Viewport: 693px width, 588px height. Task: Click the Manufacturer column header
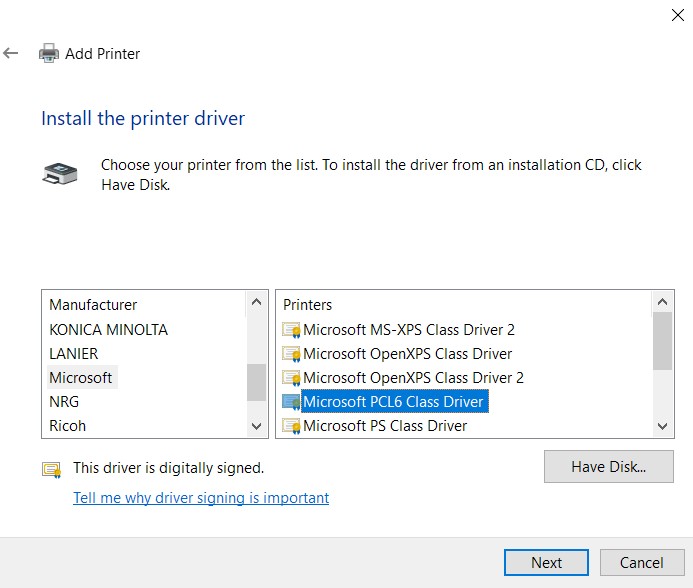click(x=93, y=305)
